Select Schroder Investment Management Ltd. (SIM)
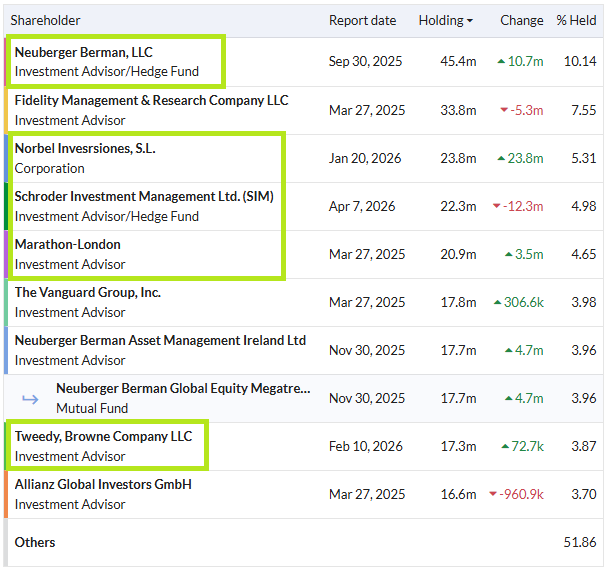The image size is (610, 573). [144, 196]
